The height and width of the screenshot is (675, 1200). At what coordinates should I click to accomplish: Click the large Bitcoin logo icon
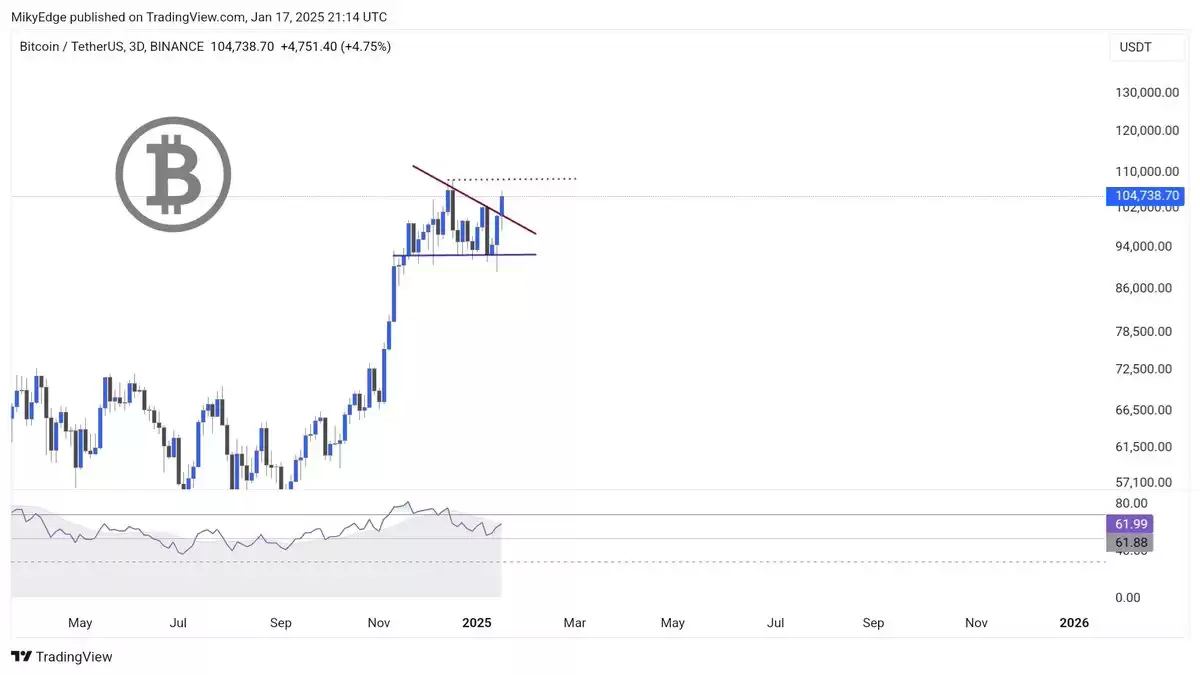(x=173, y=175)
